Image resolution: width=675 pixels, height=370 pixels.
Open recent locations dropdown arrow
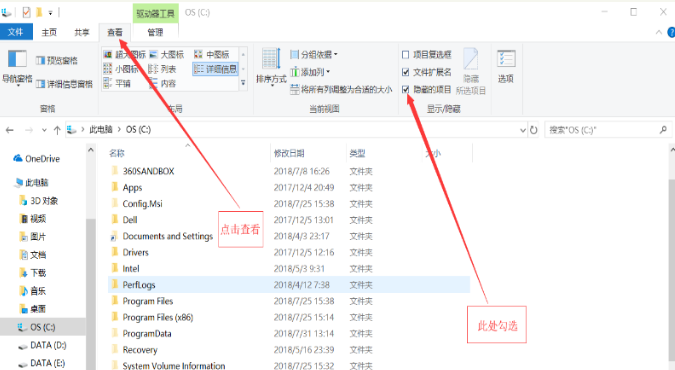(44, 130)
